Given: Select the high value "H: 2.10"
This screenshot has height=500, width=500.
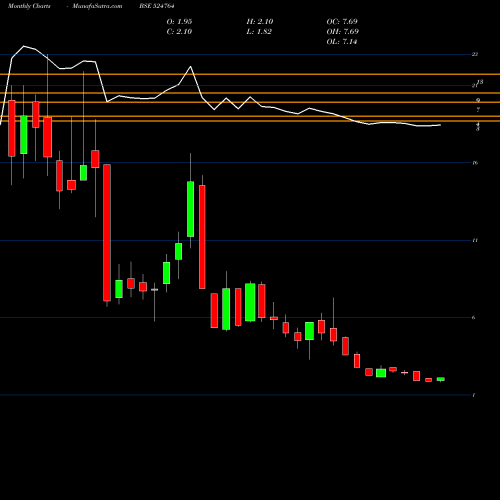Looking at the screenshot, I should [260, 22].
